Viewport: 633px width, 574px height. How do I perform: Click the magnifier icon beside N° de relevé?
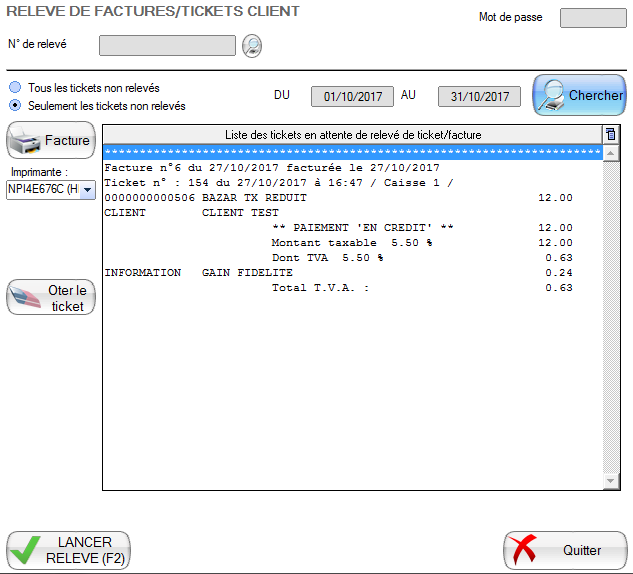251,45
